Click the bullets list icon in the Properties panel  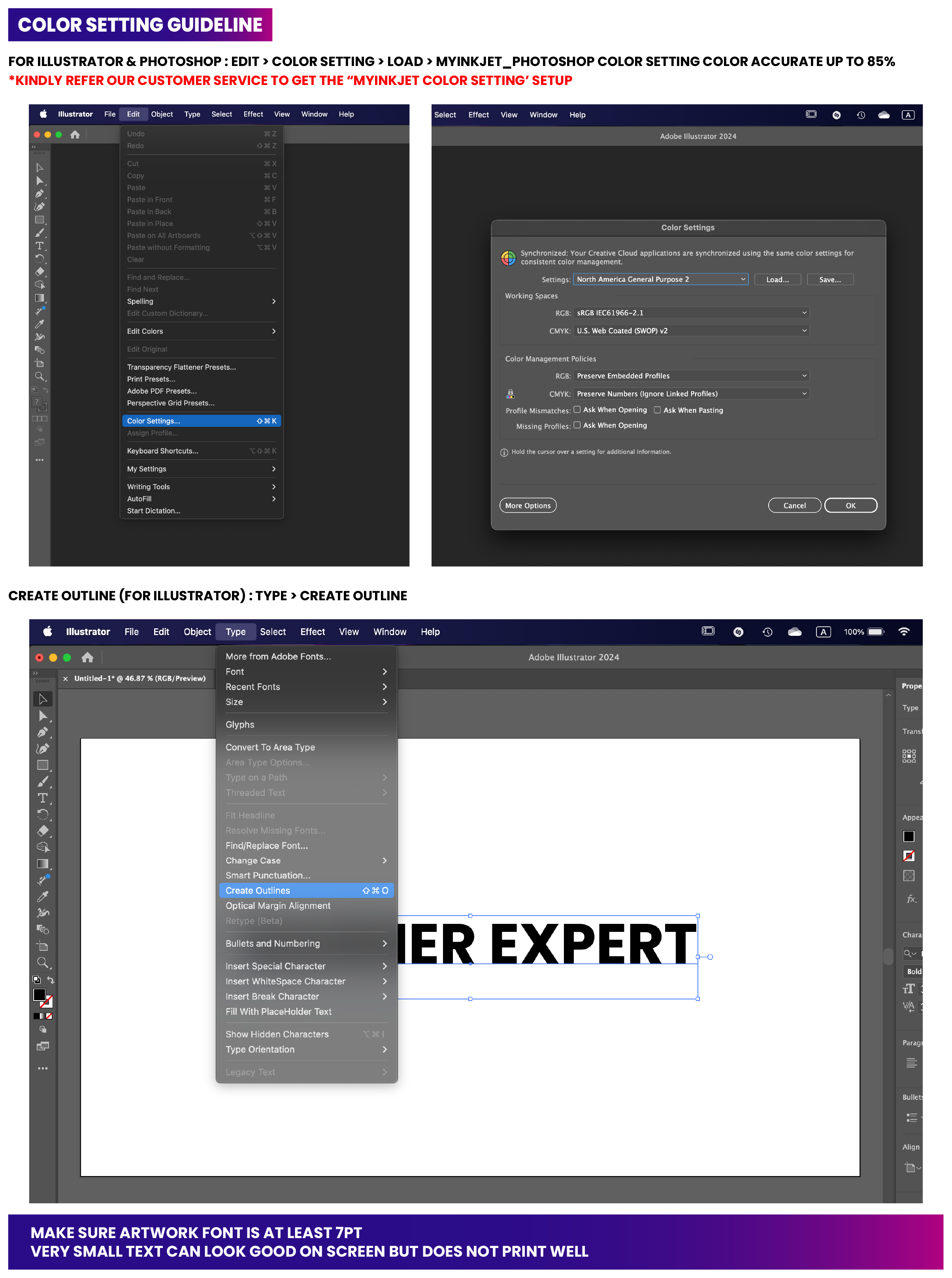(x=911, y=1118)
